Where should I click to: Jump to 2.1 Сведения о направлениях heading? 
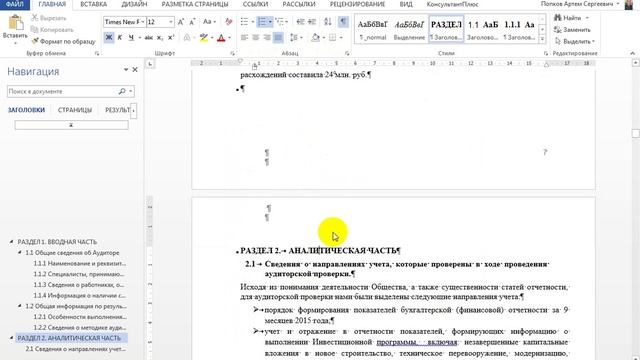click(76, 349)
